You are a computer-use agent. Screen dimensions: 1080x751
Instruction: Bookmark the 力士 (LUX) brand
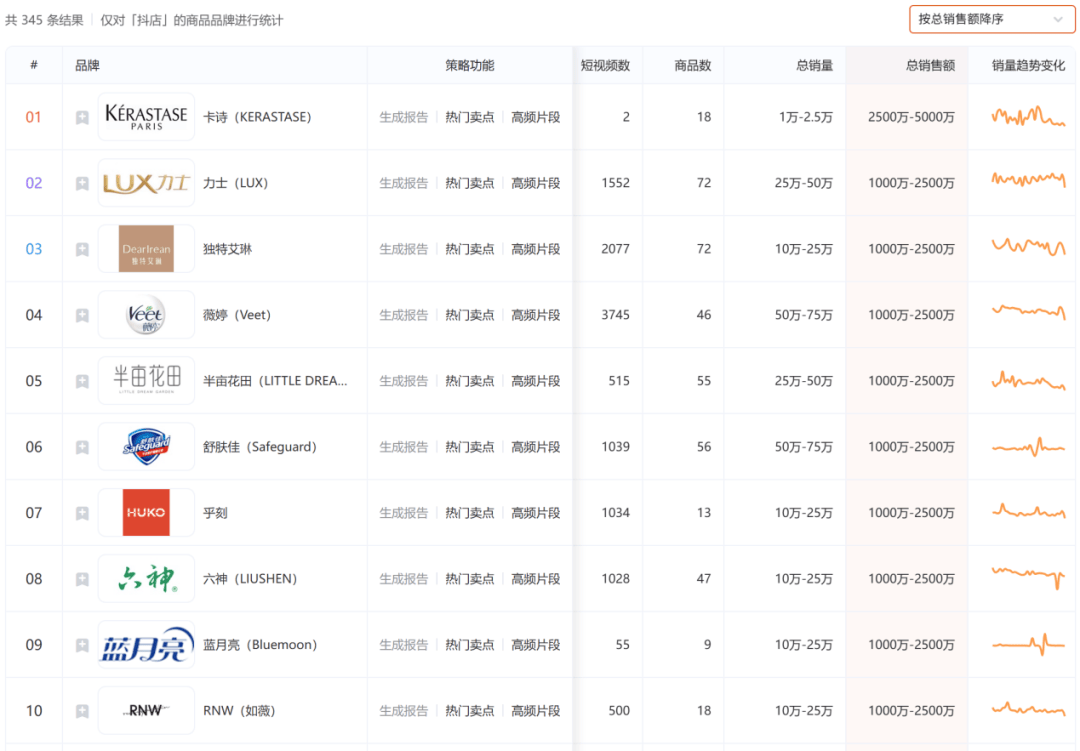82,183
